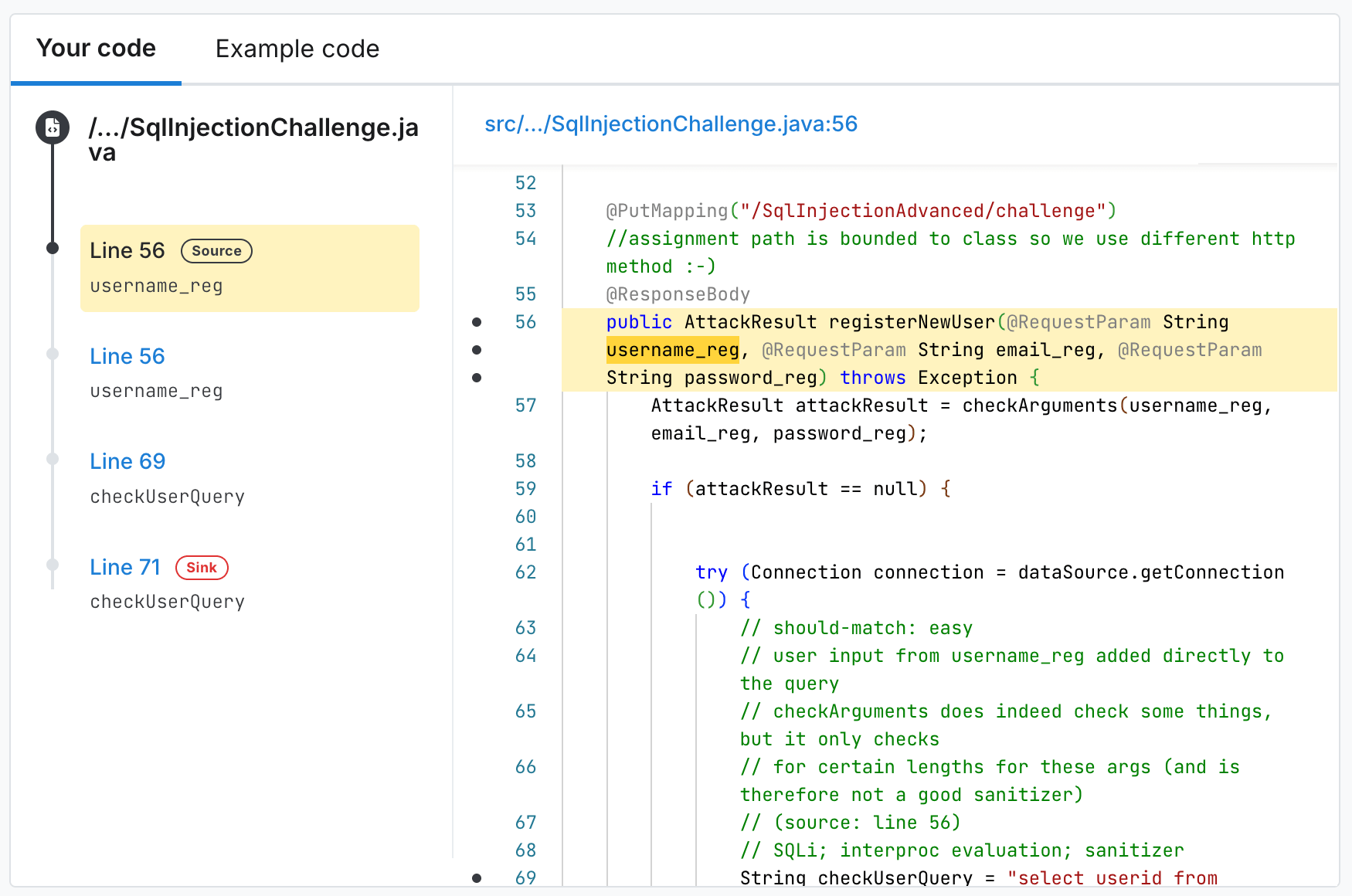Click the scrollbar at the code panel's top right
Viewport: 1352px width, 896px height.
pos(1267,163)
